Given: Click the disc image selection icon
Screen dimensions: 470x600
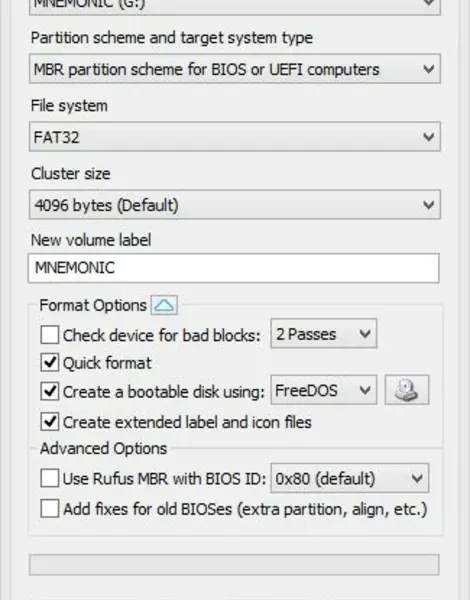Looking at the screenshot, I should coord(407,390).
